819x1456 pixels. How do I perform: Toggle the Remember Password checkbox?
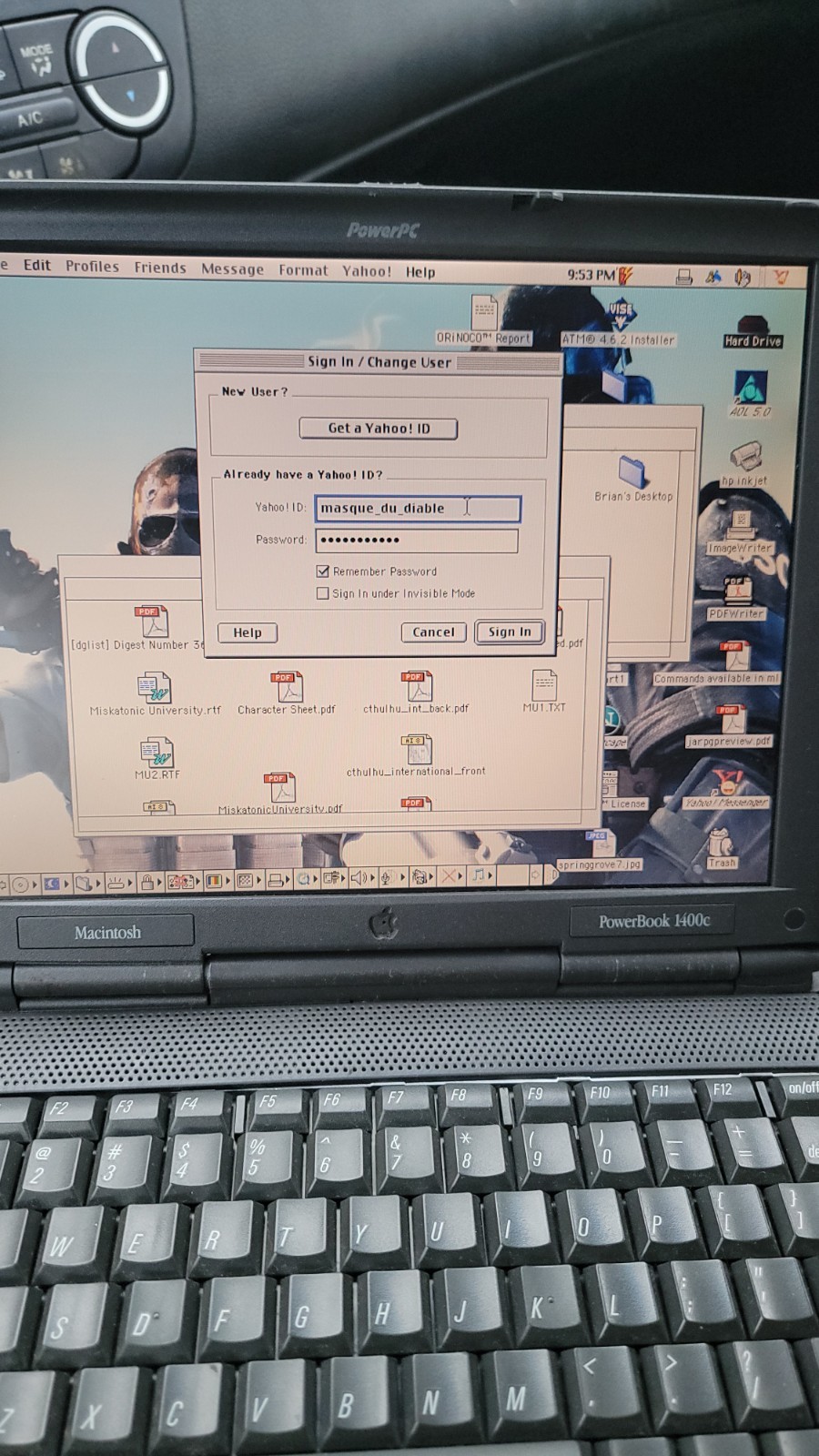(322, 571)
